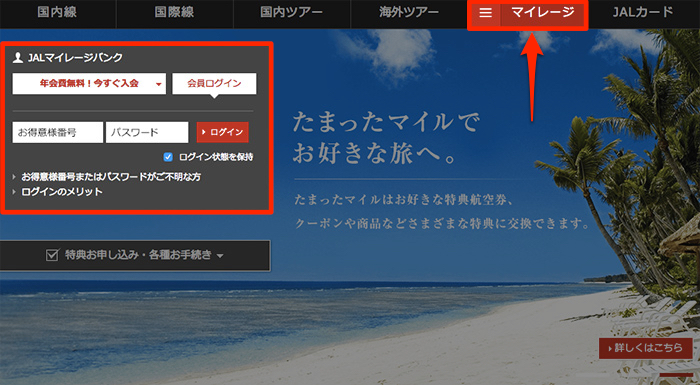Focus the パスワード input field
The image size is (700, 385).
pos(147,132)
